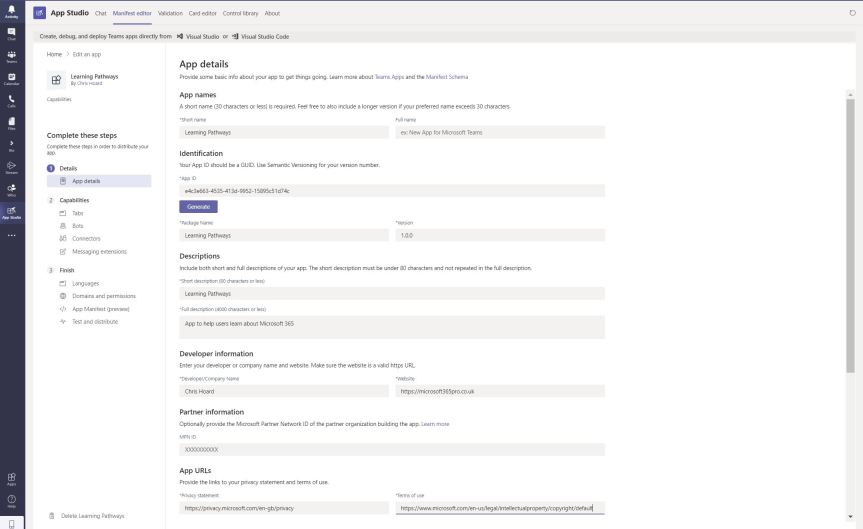The height and width of the screenshot is (529, 863).
Task: Open Chat in the Teams sidebar
Action: click(x=12, y=34)
